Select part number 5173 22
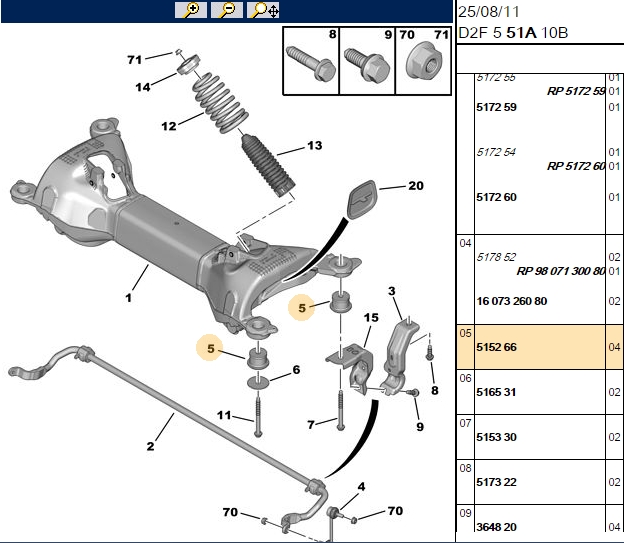Viewport: 624px width, 543px height. pyautogui.click(x=496, y=482)
